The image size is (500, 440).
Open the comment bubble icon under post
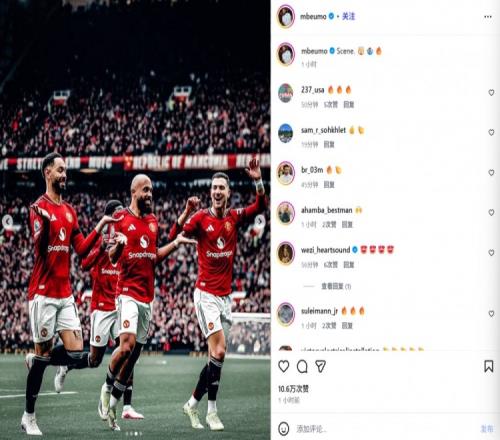302,366
